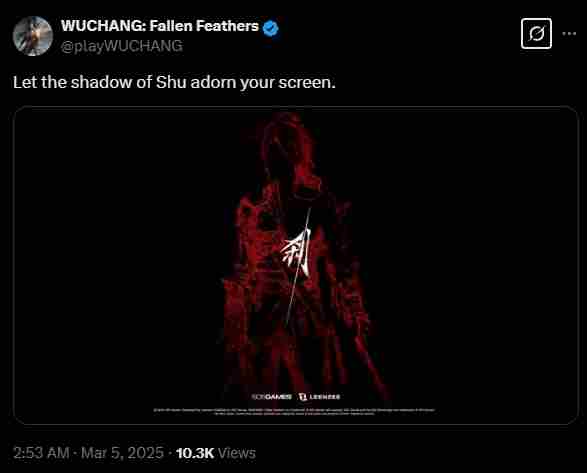Click the Views label beside the count
Image resolution: width=587 pixels, height=473 pixels.
[x=237, y=453]
